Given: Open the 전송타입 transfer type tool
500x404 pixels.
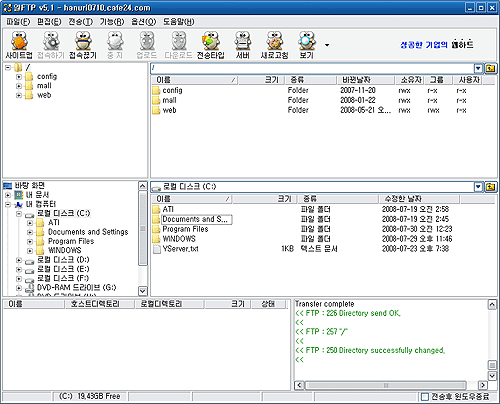Looking at the screenshot, I should [211, 45].
